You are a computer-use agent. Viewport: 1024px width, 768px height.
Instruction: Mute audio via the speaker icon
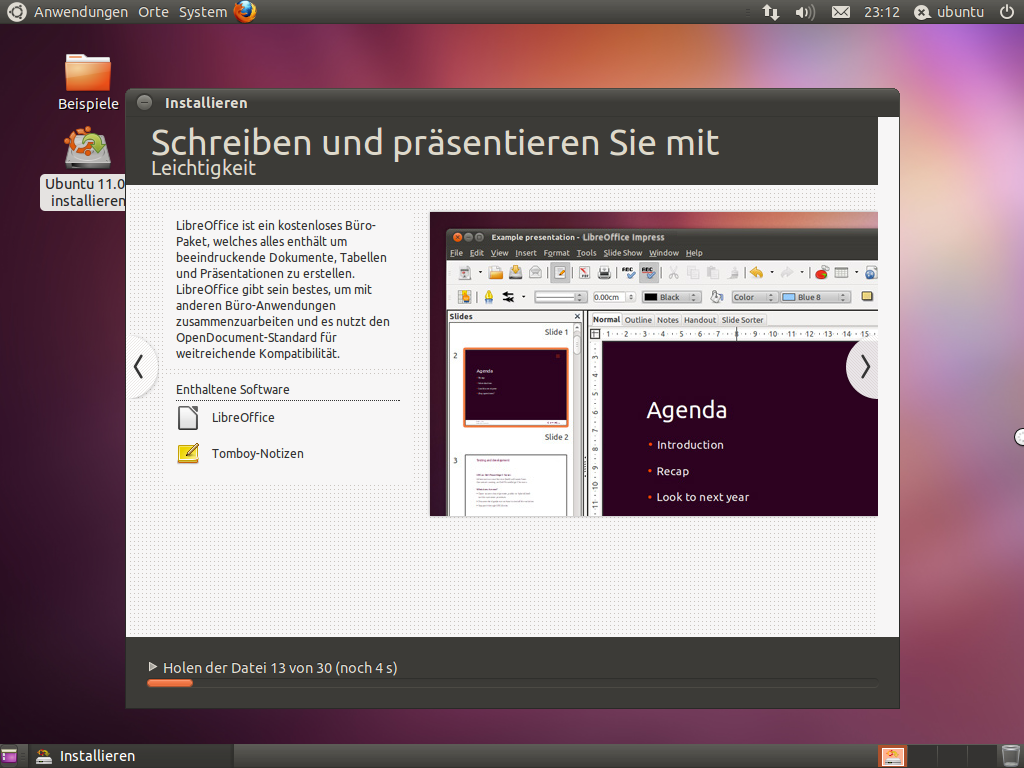804,12
